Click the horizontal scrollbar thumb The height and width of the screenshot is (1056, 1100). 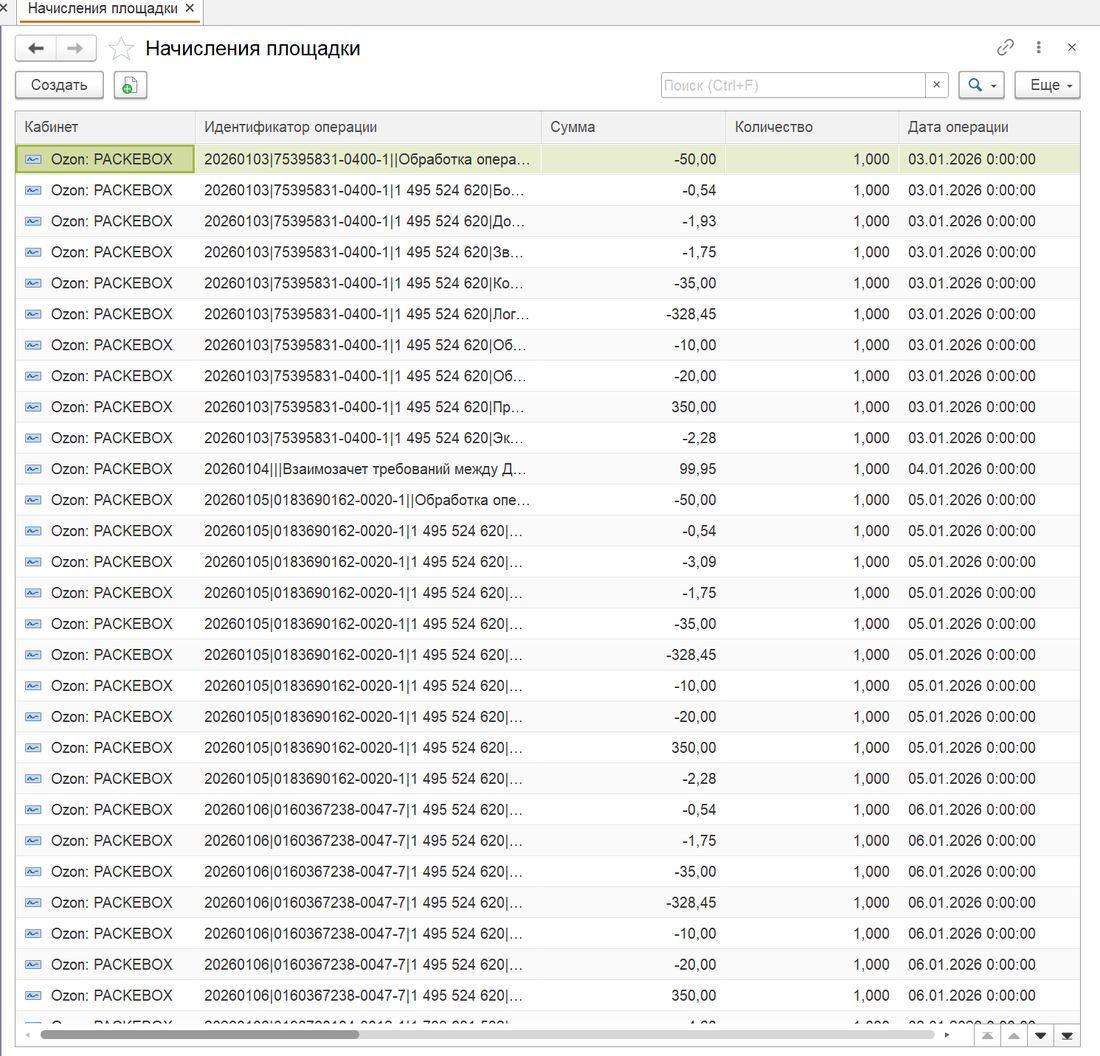click(200, 1034)
